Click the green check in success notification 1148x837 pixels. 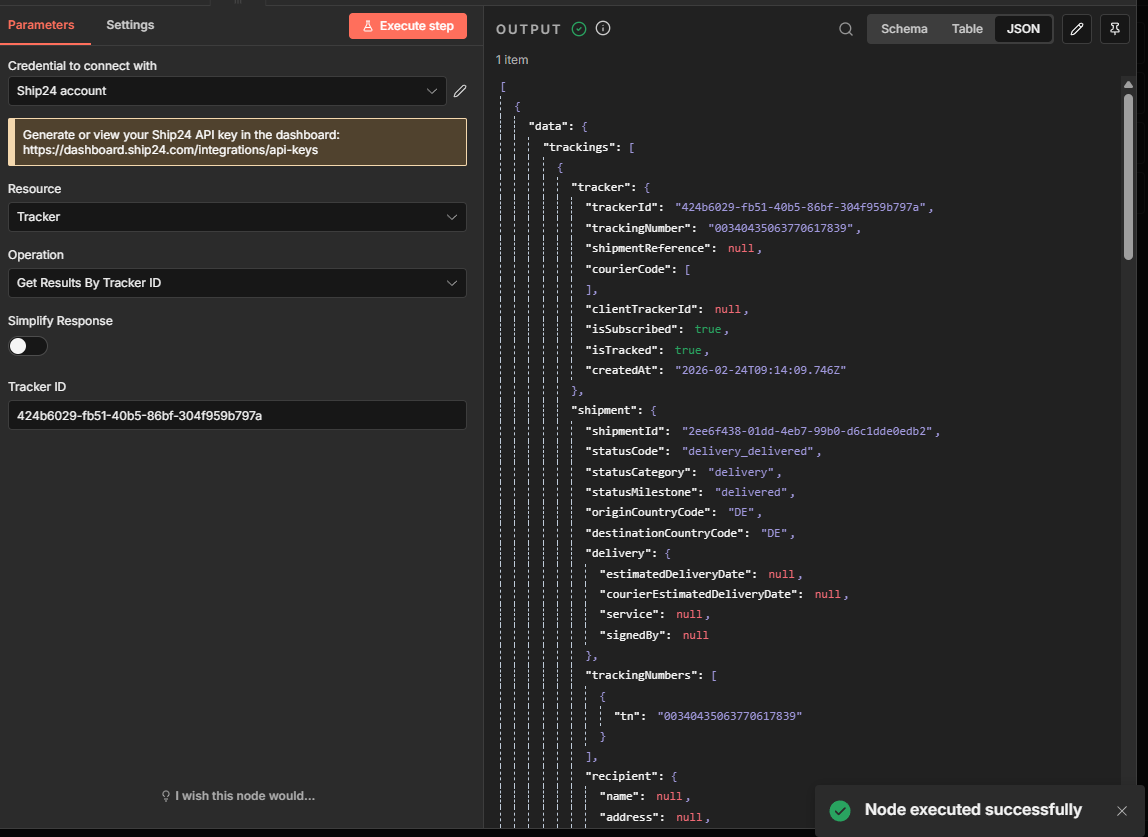point(840,811)
